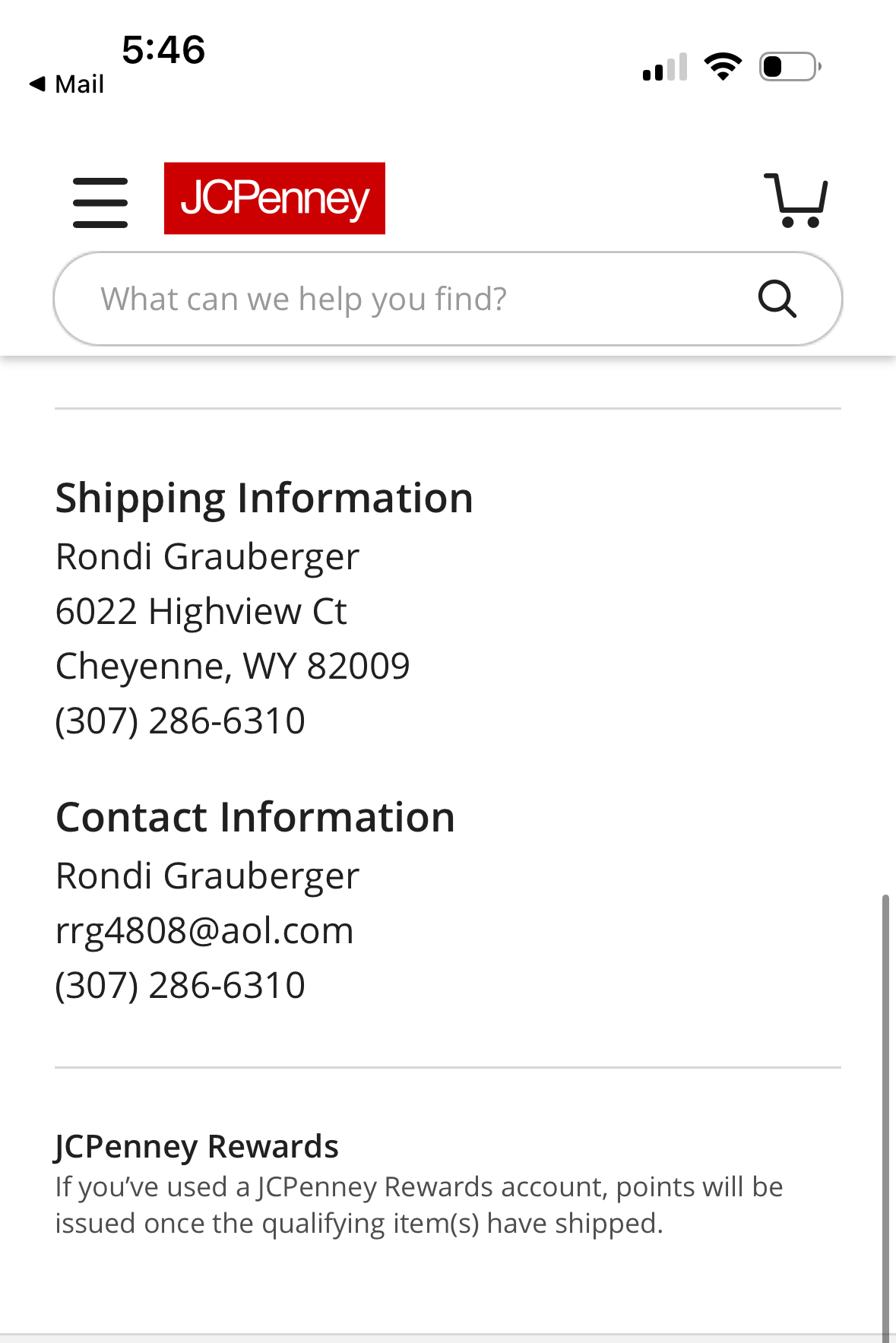Viewport: 896px width, 1343px height.
Task: Tap Cheyenne, WY 82009 address line
Action: [233, 667]
